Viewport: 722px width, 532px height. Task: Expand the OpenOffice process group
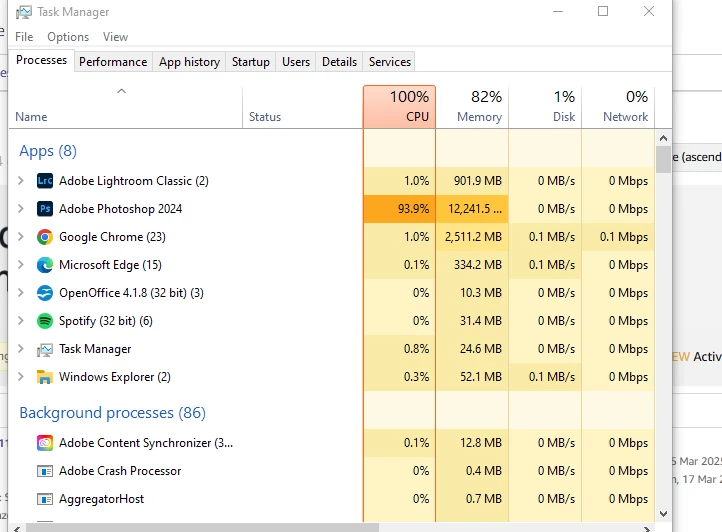21,293
